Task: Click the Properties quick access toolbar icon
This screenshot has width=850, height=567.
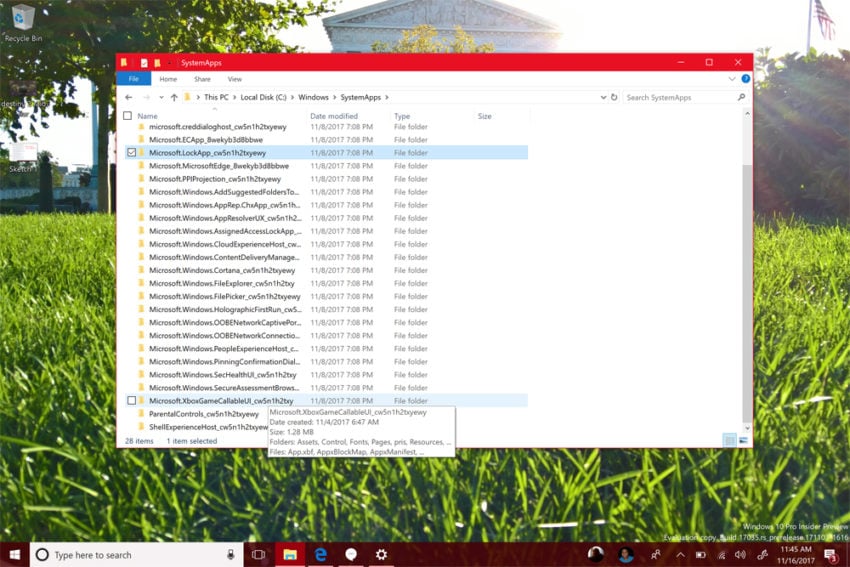Action: point(144,63)
